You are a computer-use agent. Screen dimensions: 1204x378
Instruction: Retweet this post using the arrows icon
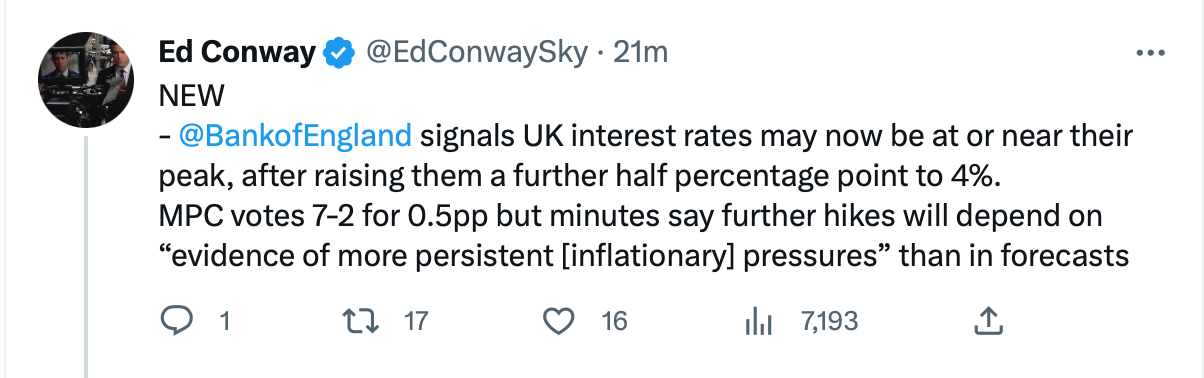[x=355, y=321]
